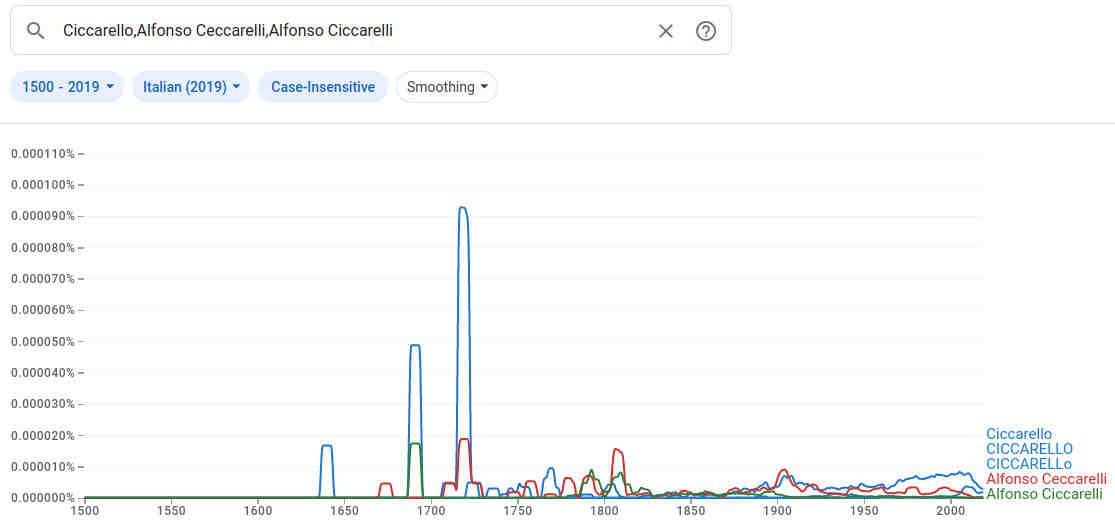Clear the search query with X icon
The image size is (1115, 525).
pyautogui.click(x=666, y=31)
